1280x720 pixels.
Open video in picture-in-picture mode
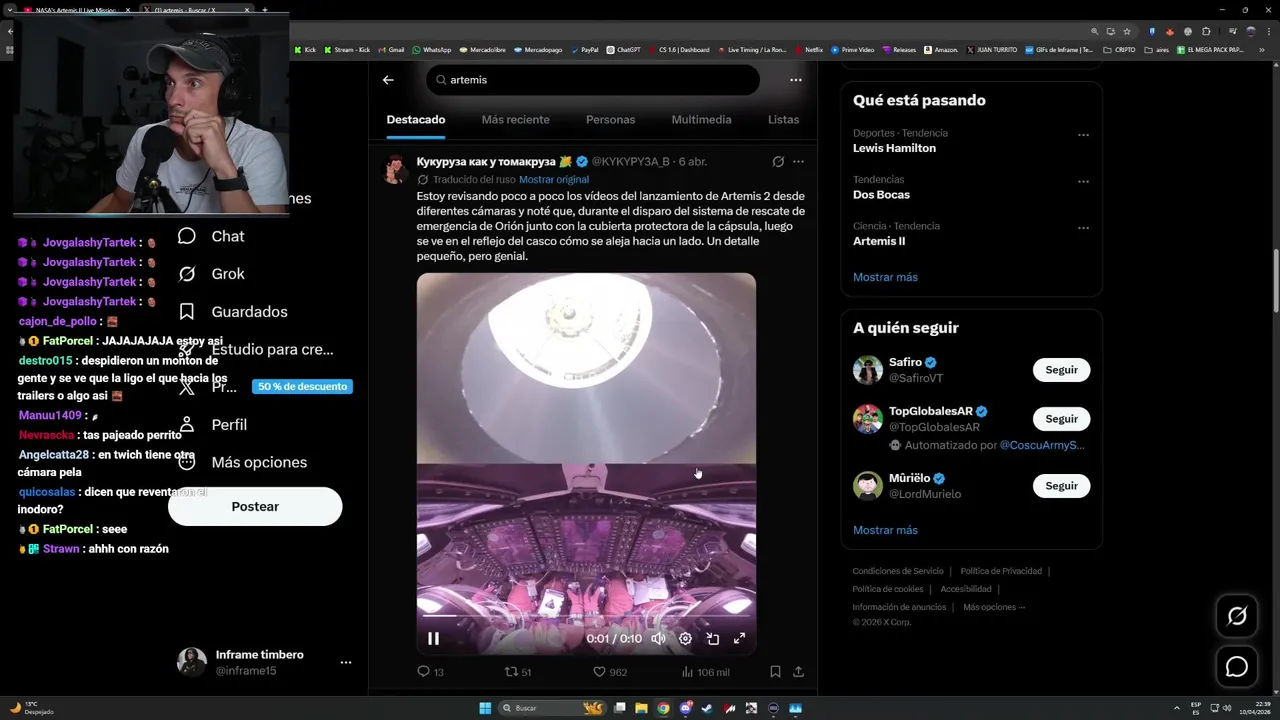(x=713, y=638)
